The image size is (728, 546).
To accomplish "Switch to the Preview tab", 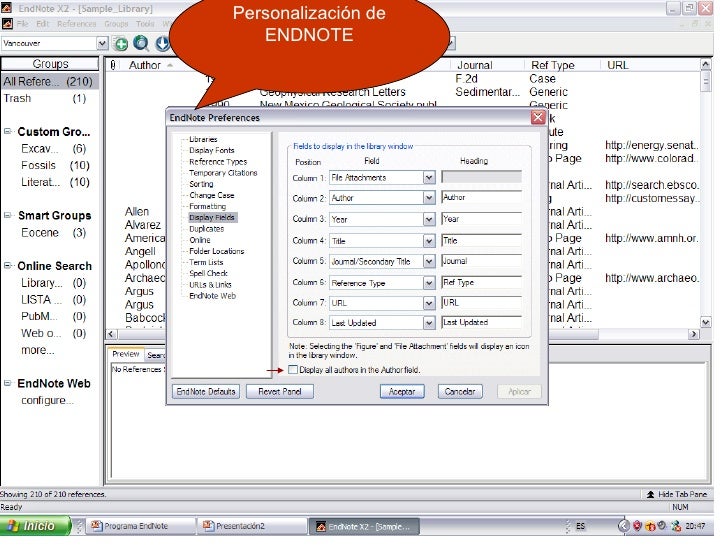I will pyautogui.click(x=126, y=354).
